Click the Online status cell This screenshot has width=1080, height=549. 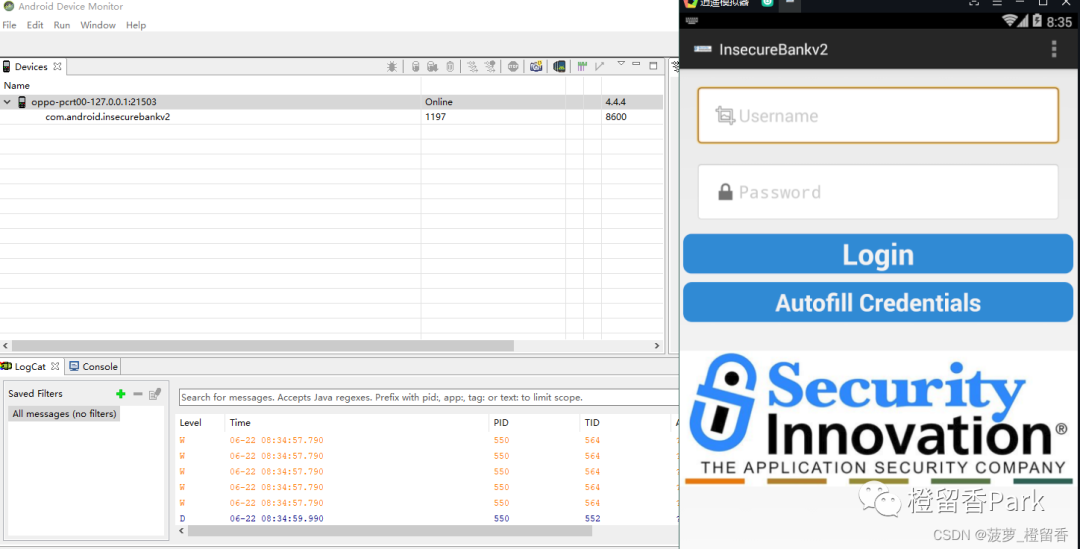pos(439,102)
